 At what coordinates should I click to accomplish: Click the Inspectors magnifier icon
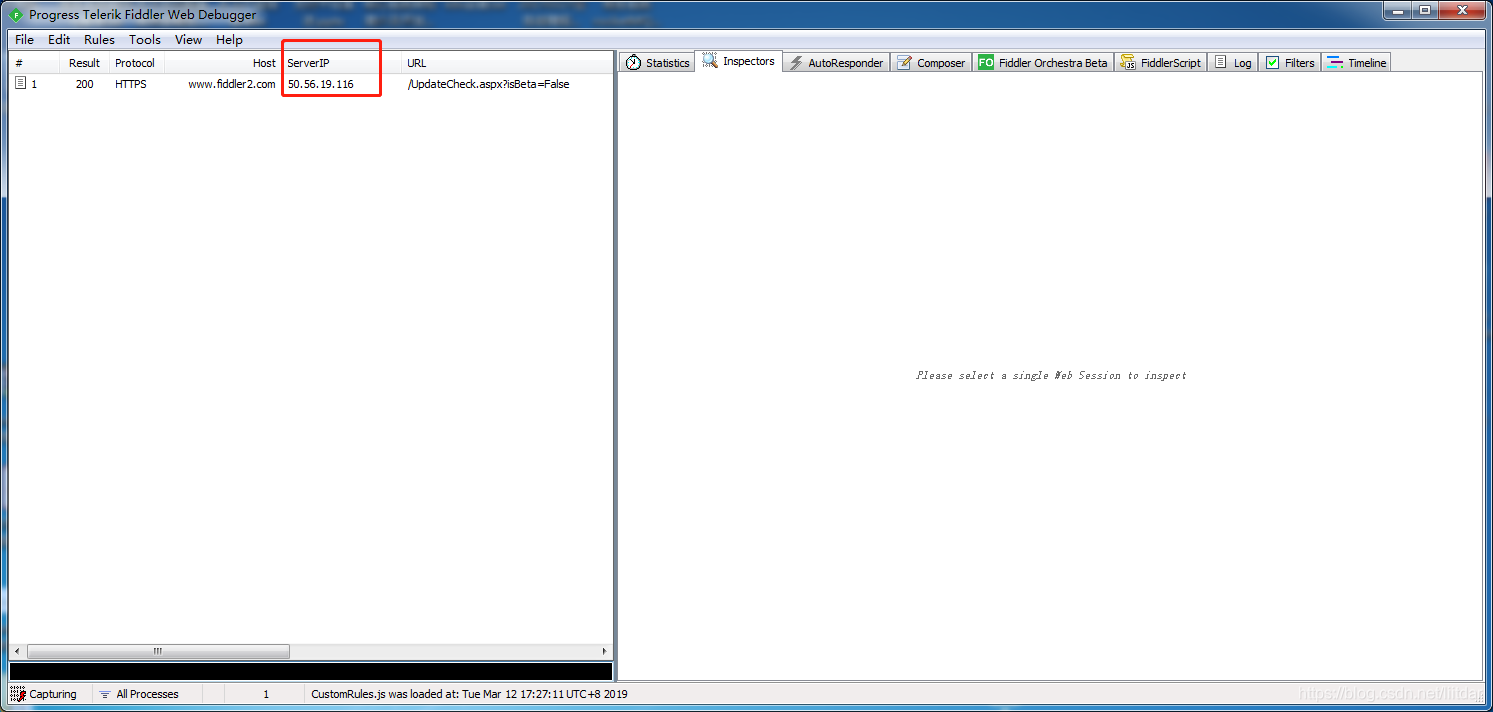(710, 61)
